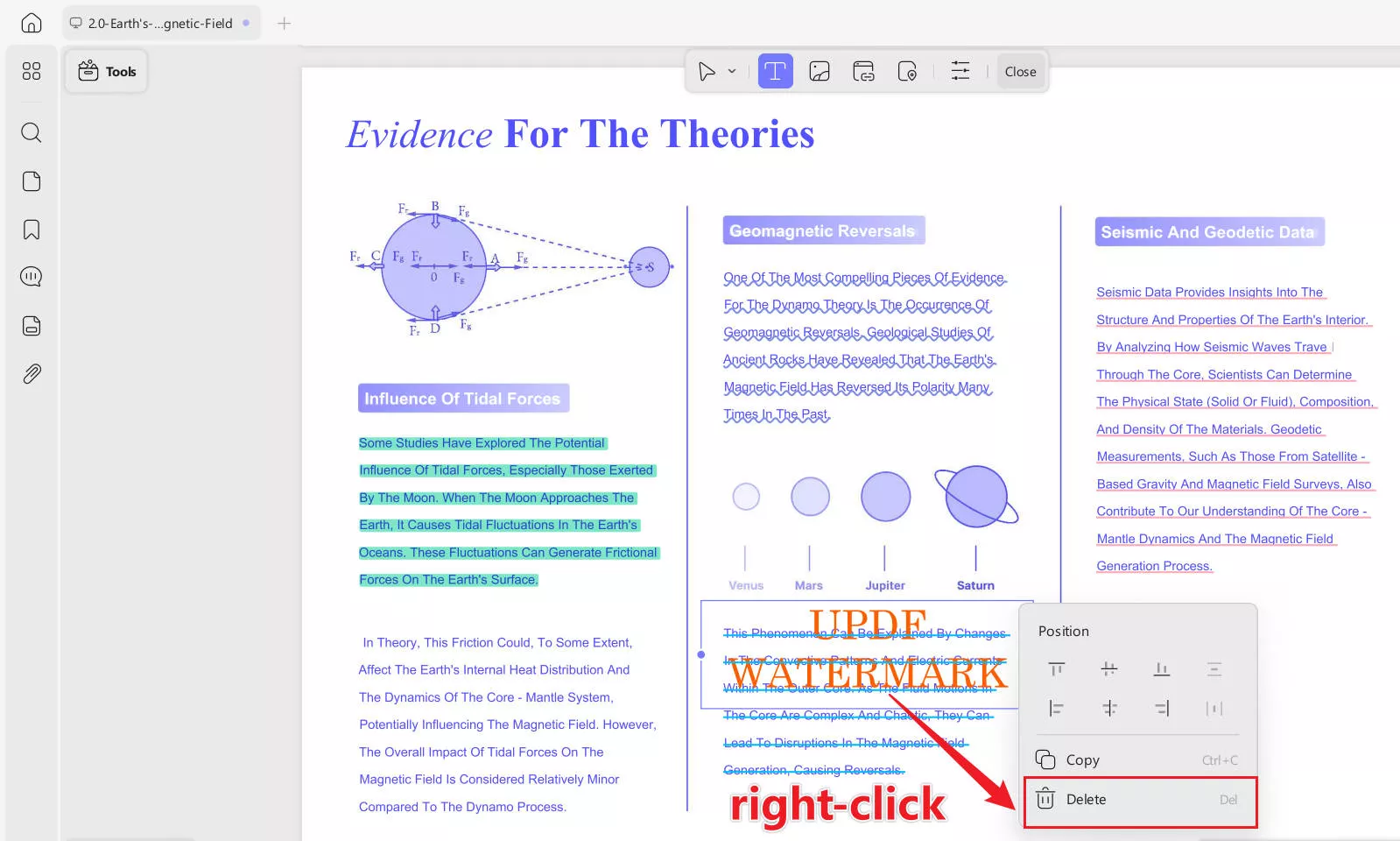Click the 'Influence Of Tidal Forces' heading
Image resolution: width=1400 pixels, height=841 pixels.
463,399
